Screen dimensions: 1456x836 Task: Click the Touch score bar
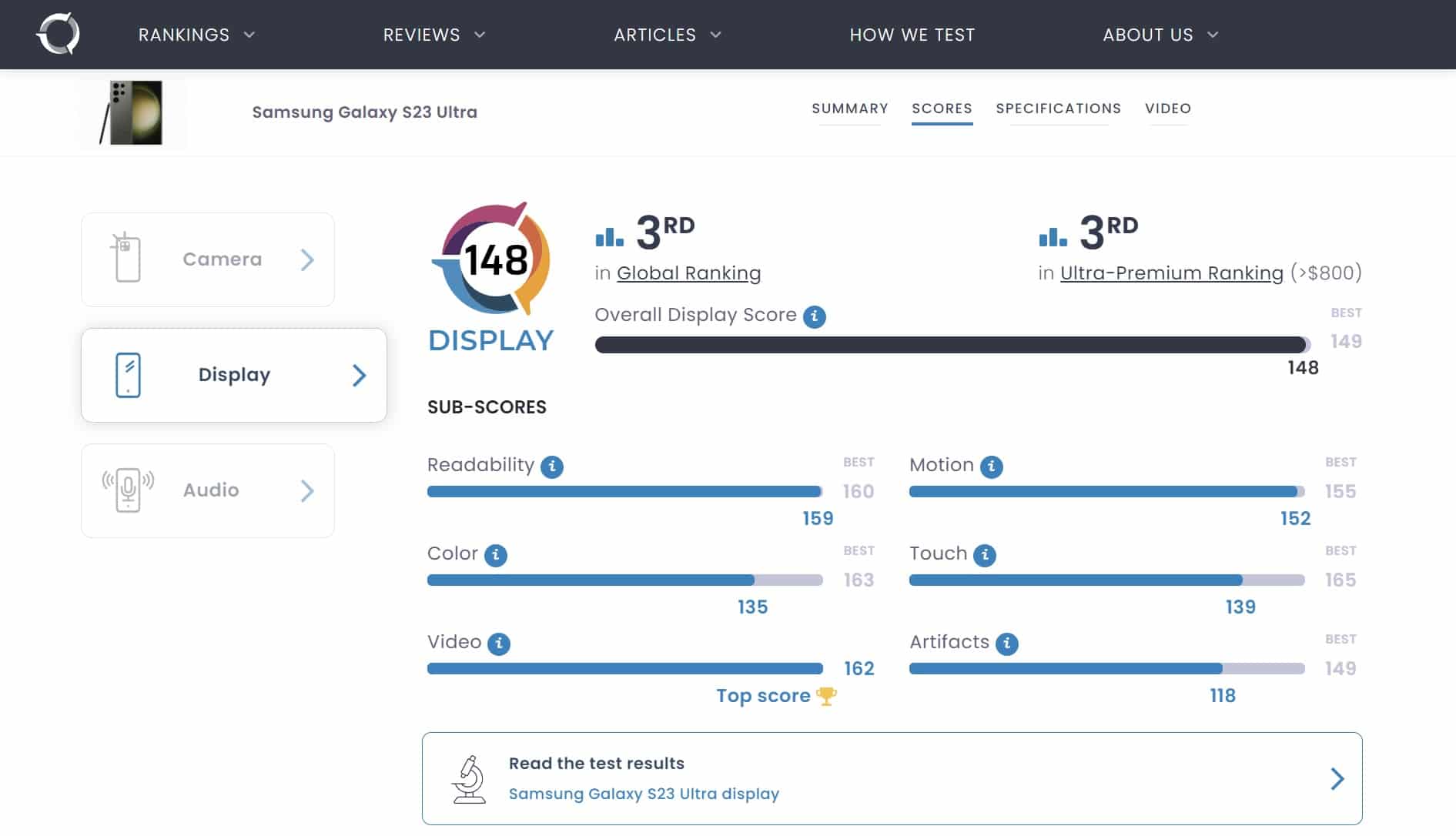(x=1106, y=580)
